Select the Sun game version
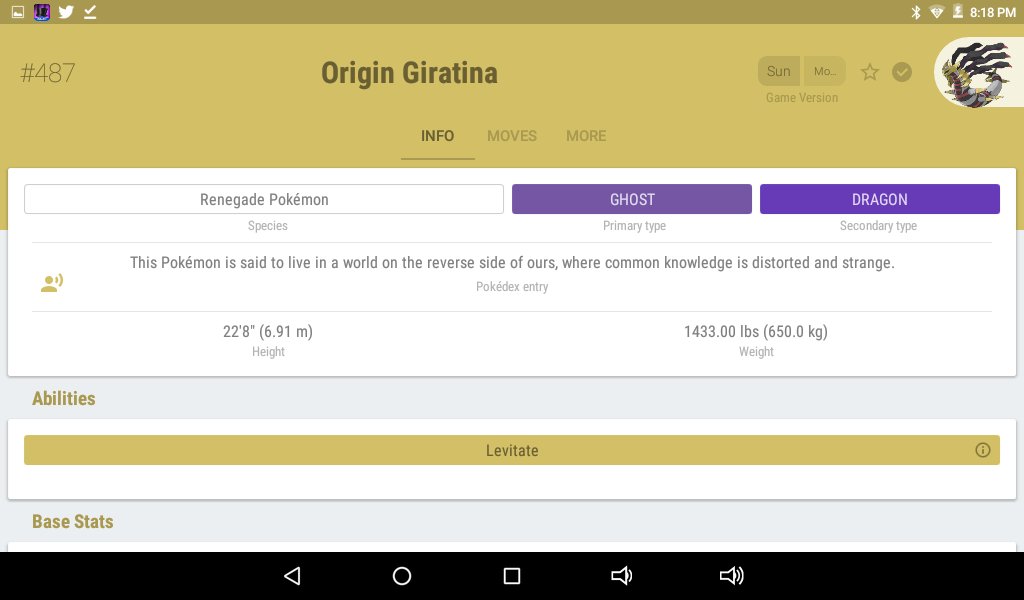Screen dimensions: 1024x600 coord(778,71)
